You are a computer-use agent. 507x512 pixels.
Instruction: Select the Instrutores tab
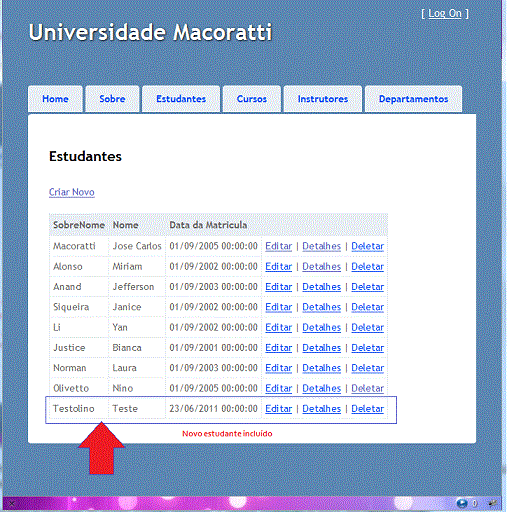tap(323, 99)
